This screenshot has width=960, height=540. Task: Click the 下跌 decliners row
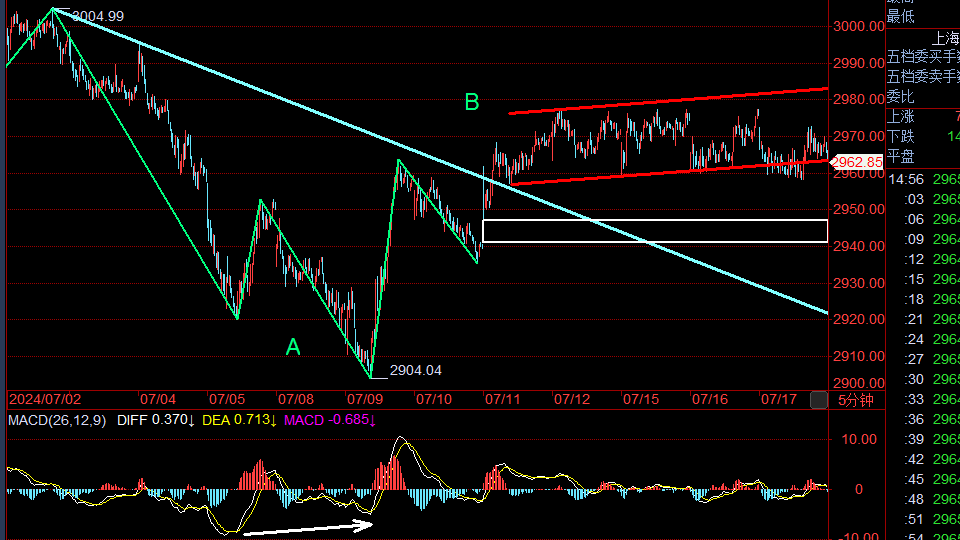pyautogui.click(x=901, y=137)
